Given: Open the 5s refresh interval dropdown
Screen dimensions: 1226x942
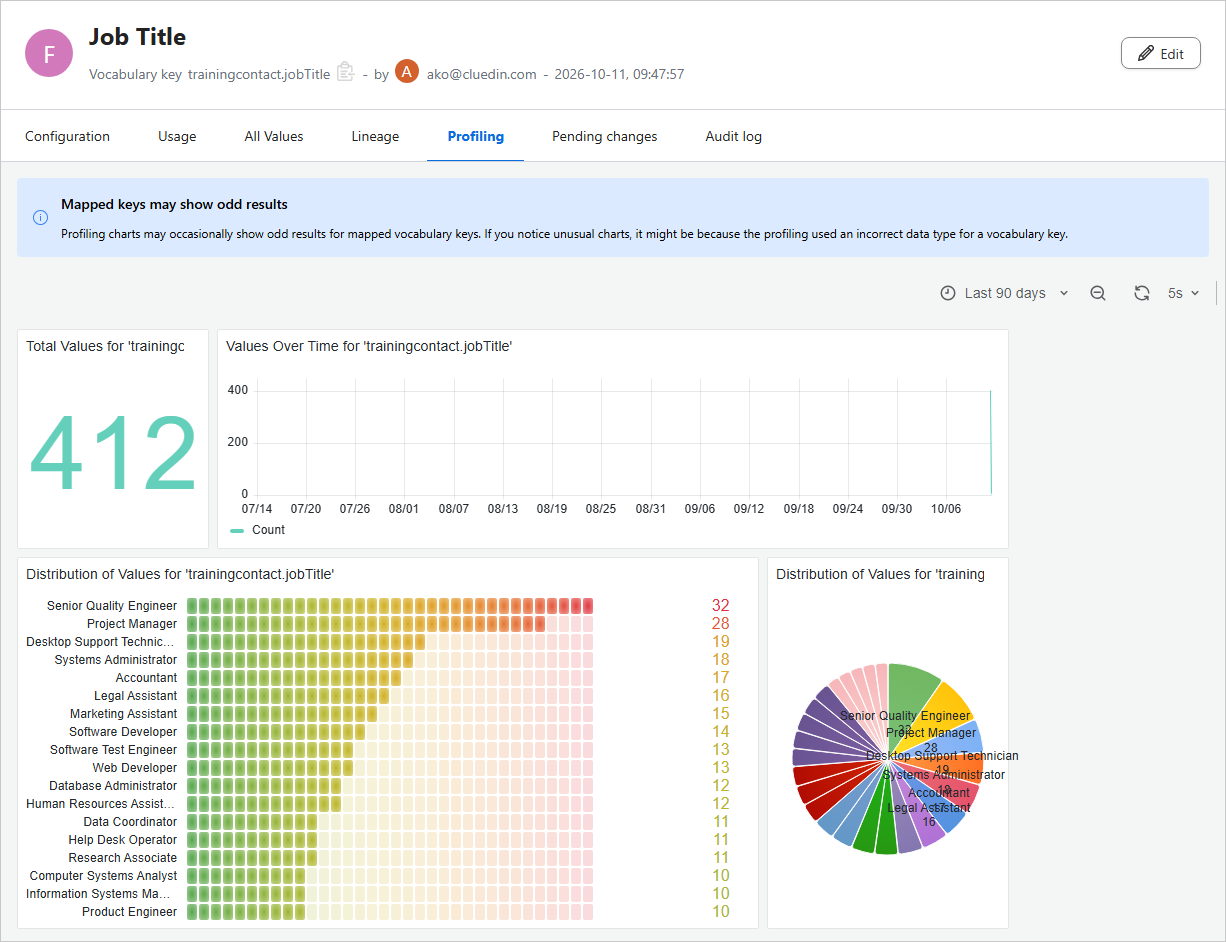Looking at the screenshot, I should pyautogui.click(x=1183, y=293).
